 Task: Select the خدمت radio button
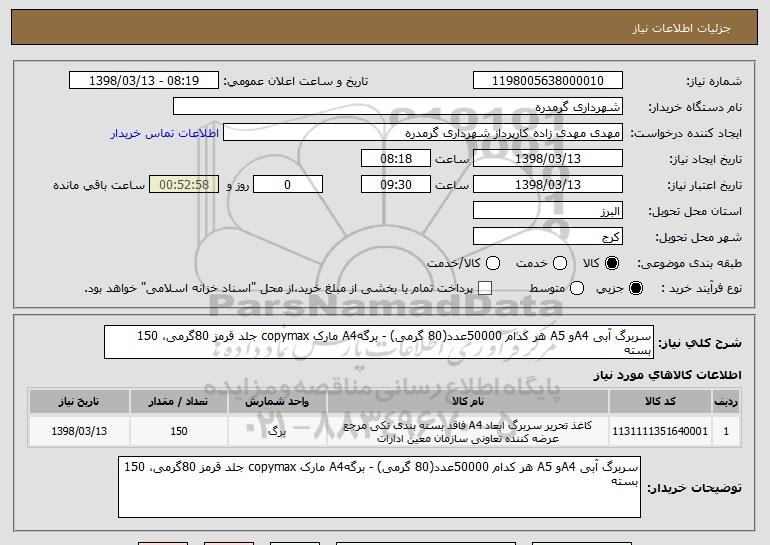click(x=560, y=263)
